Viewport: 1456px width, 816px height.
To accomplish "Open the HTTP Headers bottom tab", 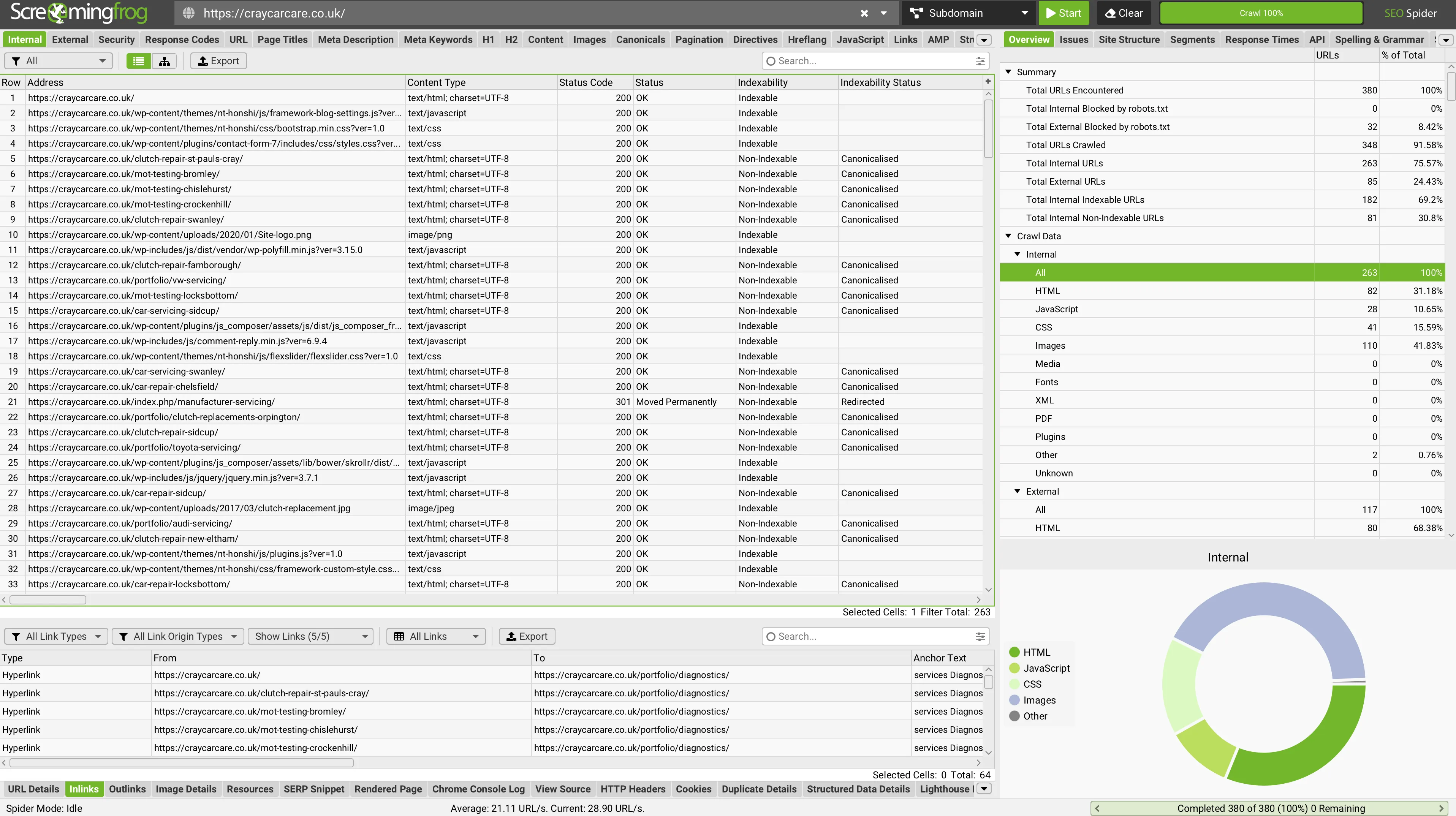I will tap(633, 789).
